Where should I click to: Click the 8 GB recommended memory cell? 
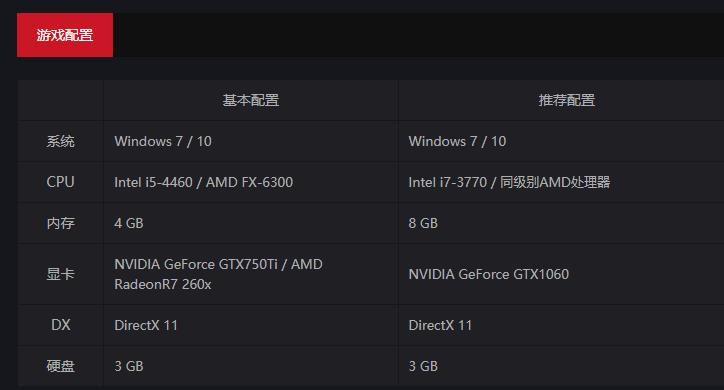click(561, 223)
